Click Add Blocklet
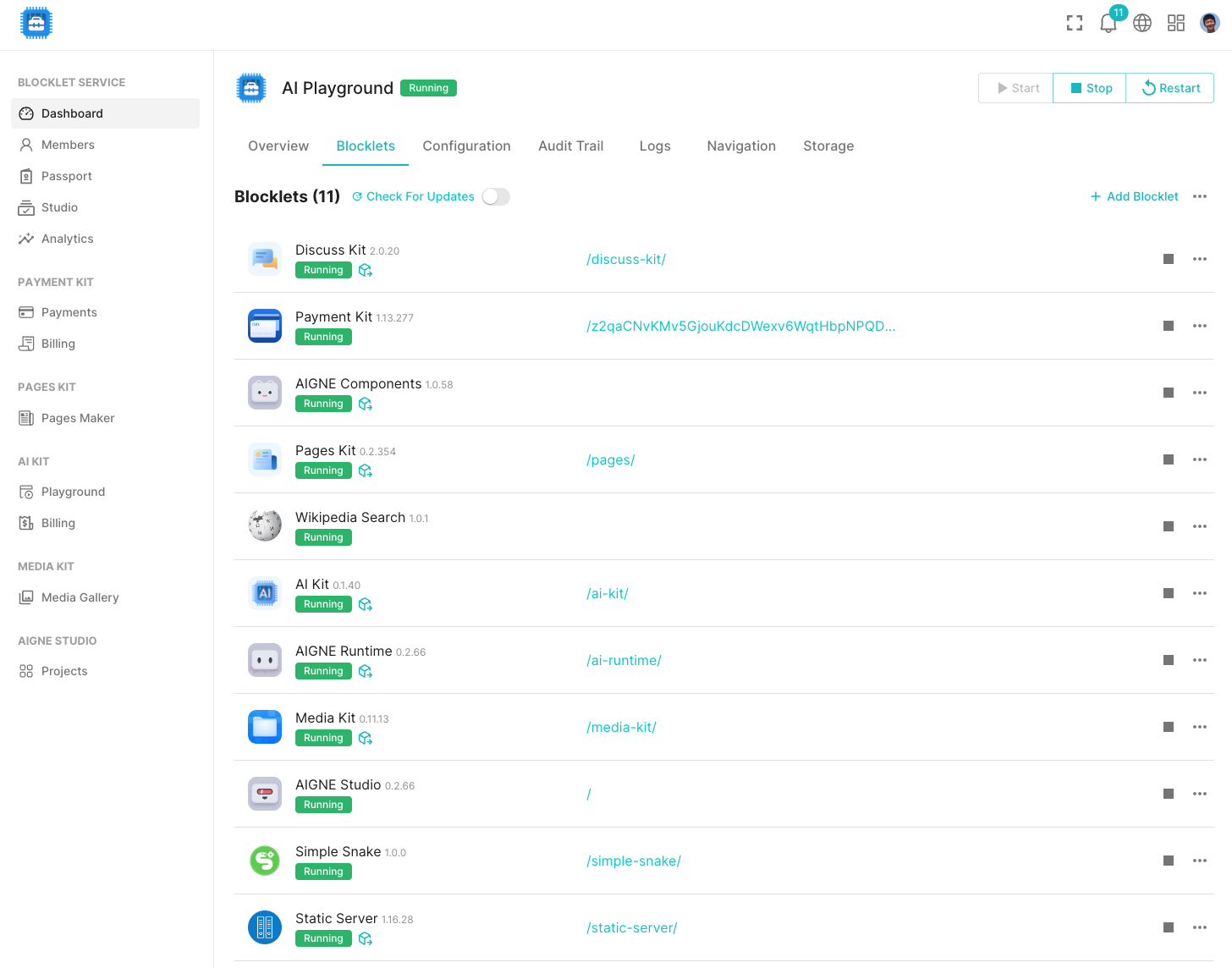The width and height of the screenshot is (1232, 968). click(1135, 196)
